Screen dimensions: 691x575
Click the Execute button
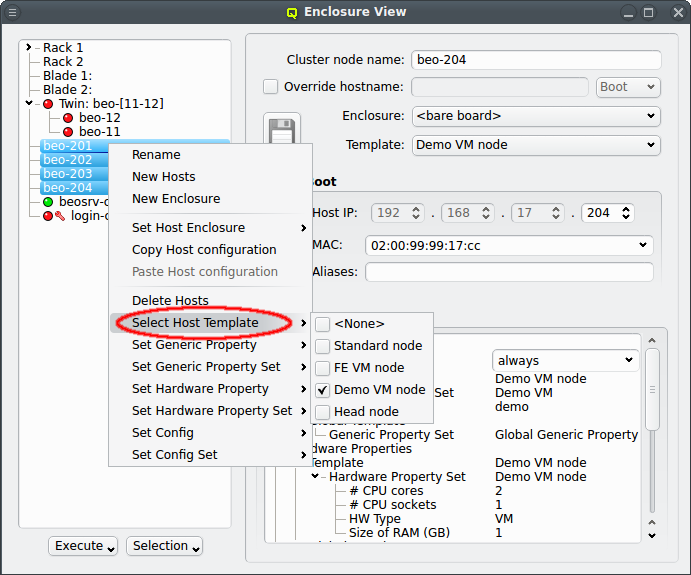[84, 546]
